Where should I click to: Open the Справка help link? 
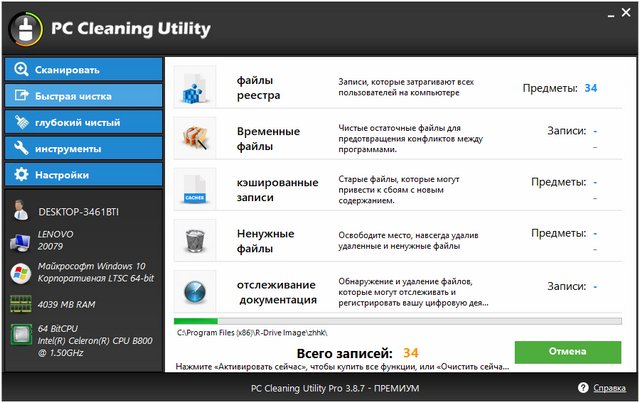tap(609, 387)
